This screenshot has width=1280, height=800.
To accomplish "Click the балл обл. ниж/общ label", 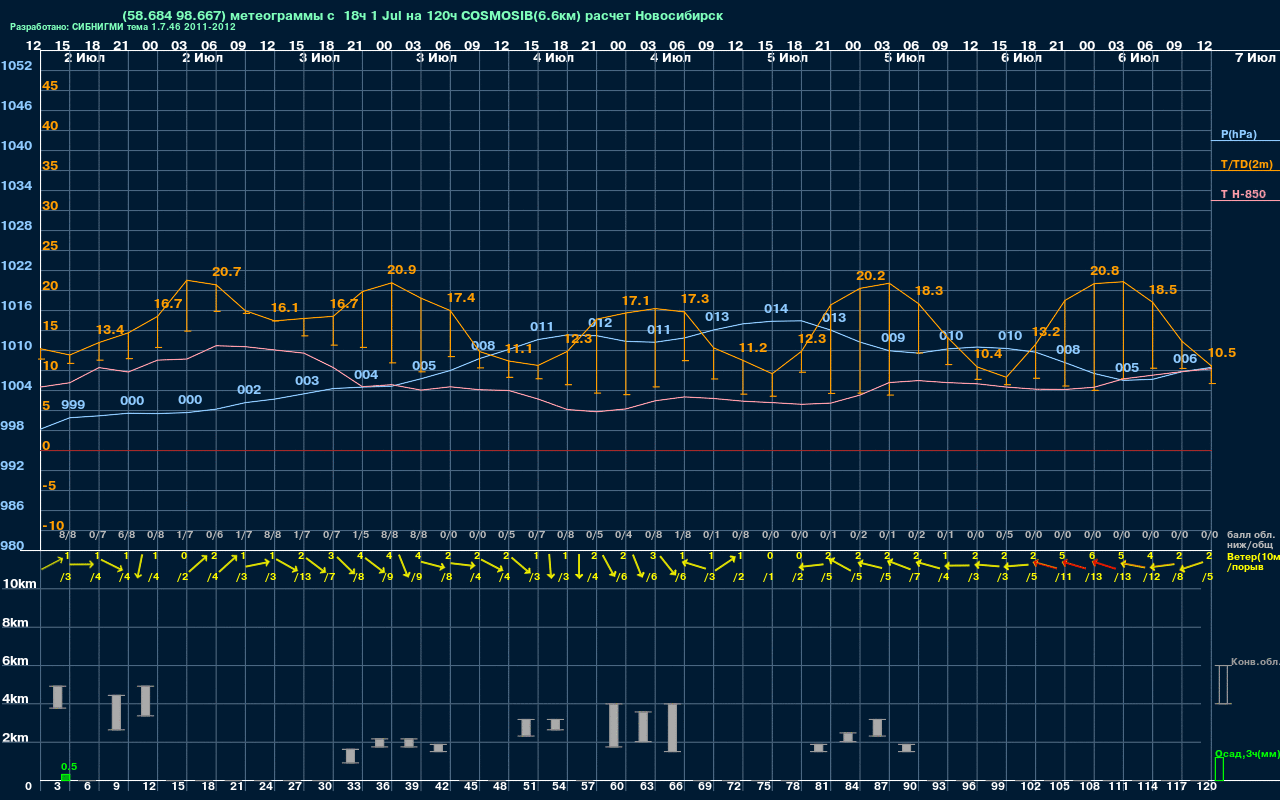I will 1251,540.
